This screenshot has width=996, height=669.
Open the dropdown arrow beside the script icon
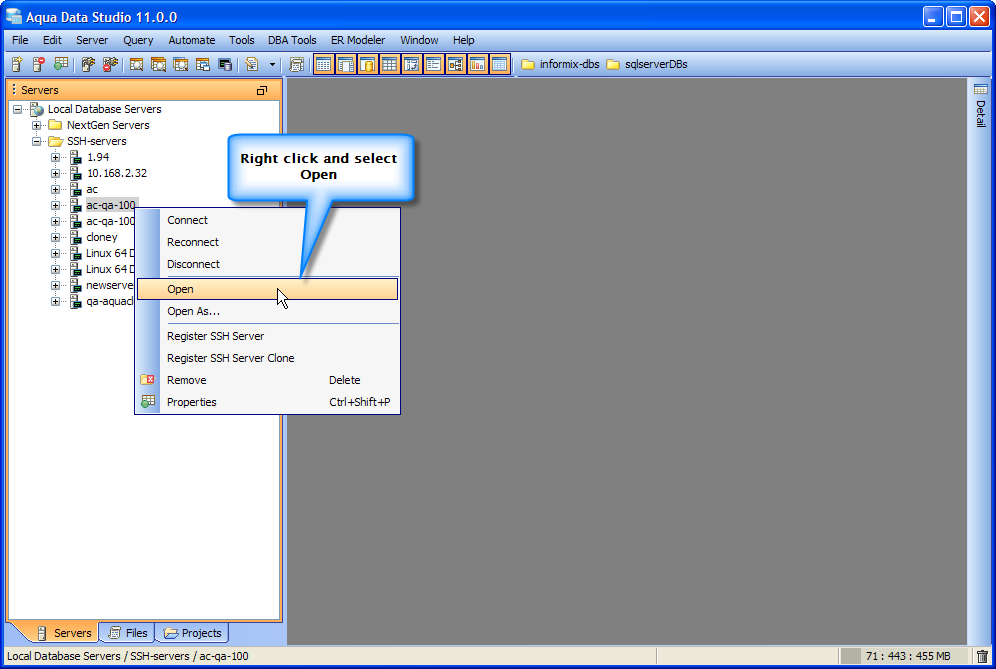click(x=273, y=64)
